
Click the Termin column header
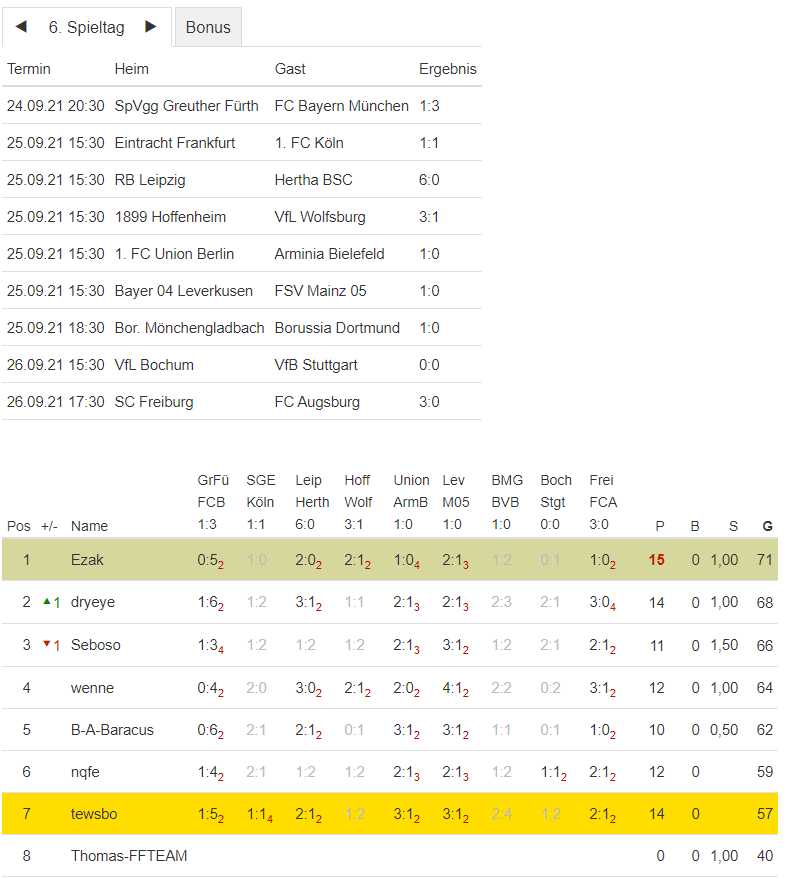[x=29, y=69]
